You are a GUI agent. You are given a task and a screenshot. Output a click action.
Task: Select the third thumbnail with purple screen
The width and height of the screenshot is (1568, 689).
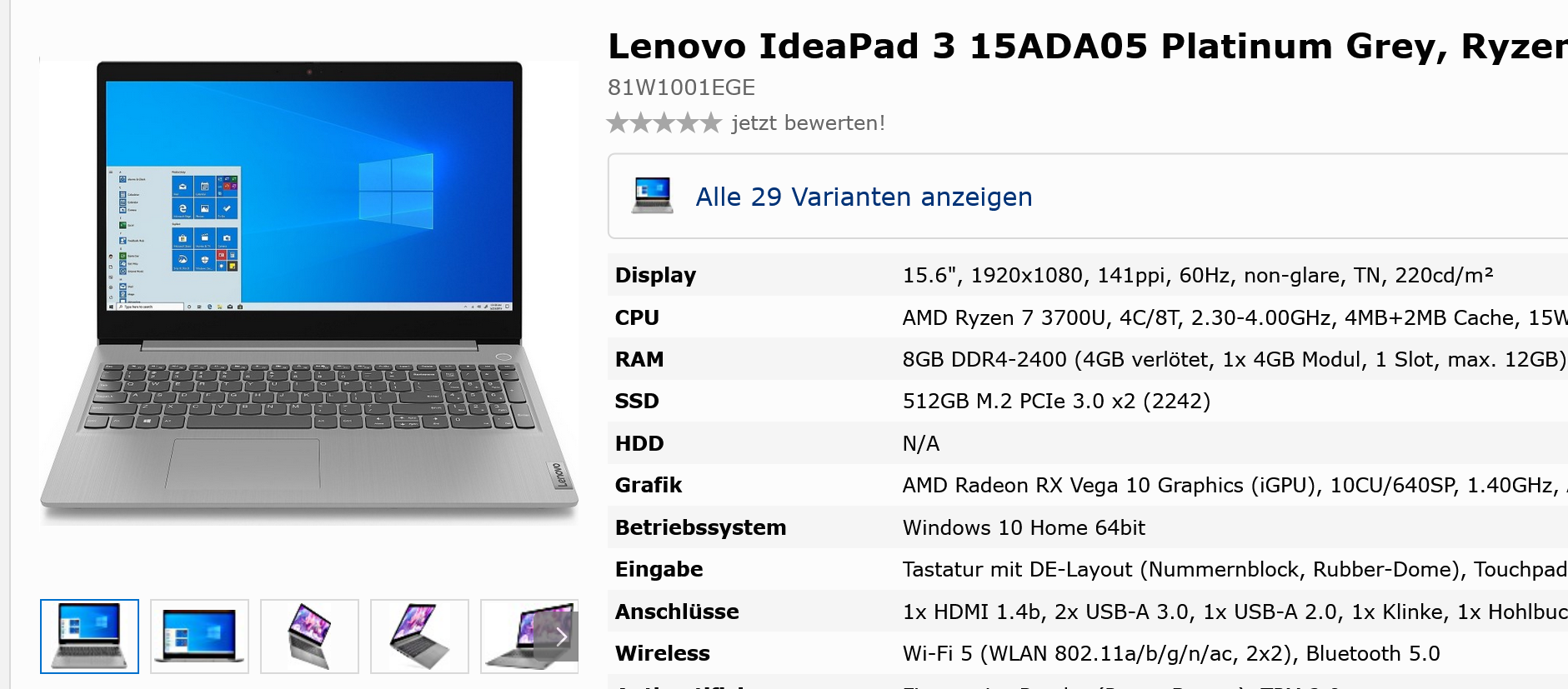(x=309, y=637)
